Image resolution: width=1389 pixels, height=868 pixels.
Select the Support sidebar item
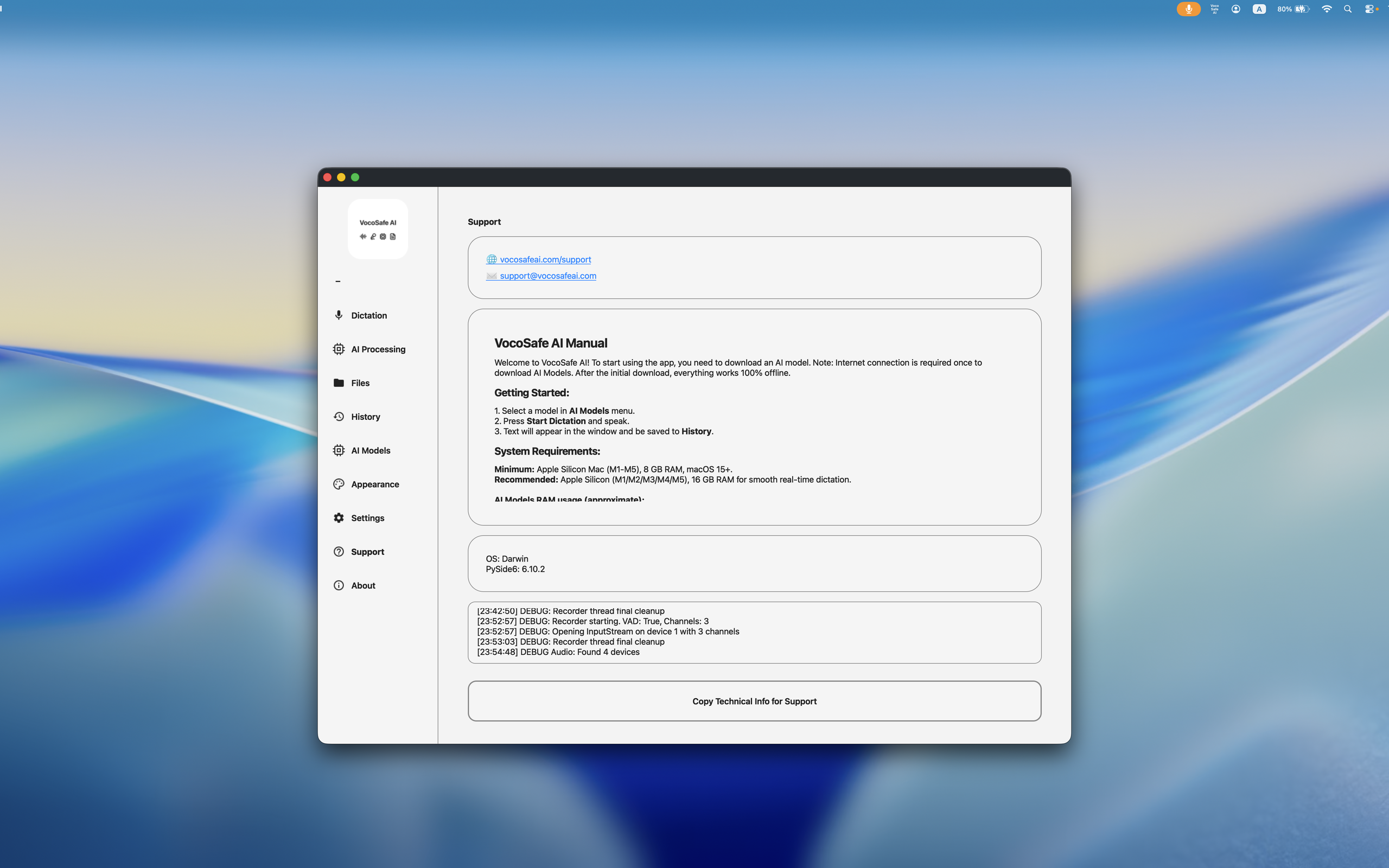tap(359, 552)
